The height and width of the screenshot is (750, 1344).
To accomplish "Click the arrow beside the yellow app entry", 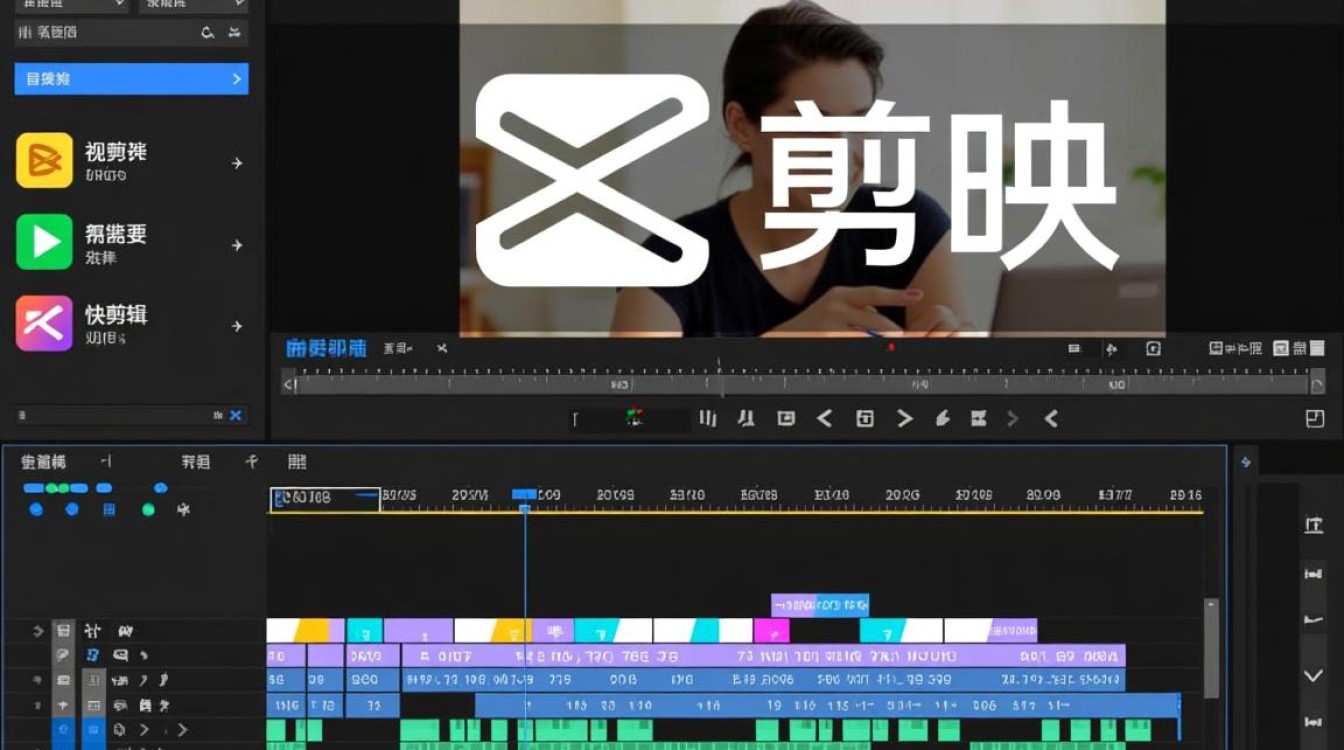I will click(237, 163).
